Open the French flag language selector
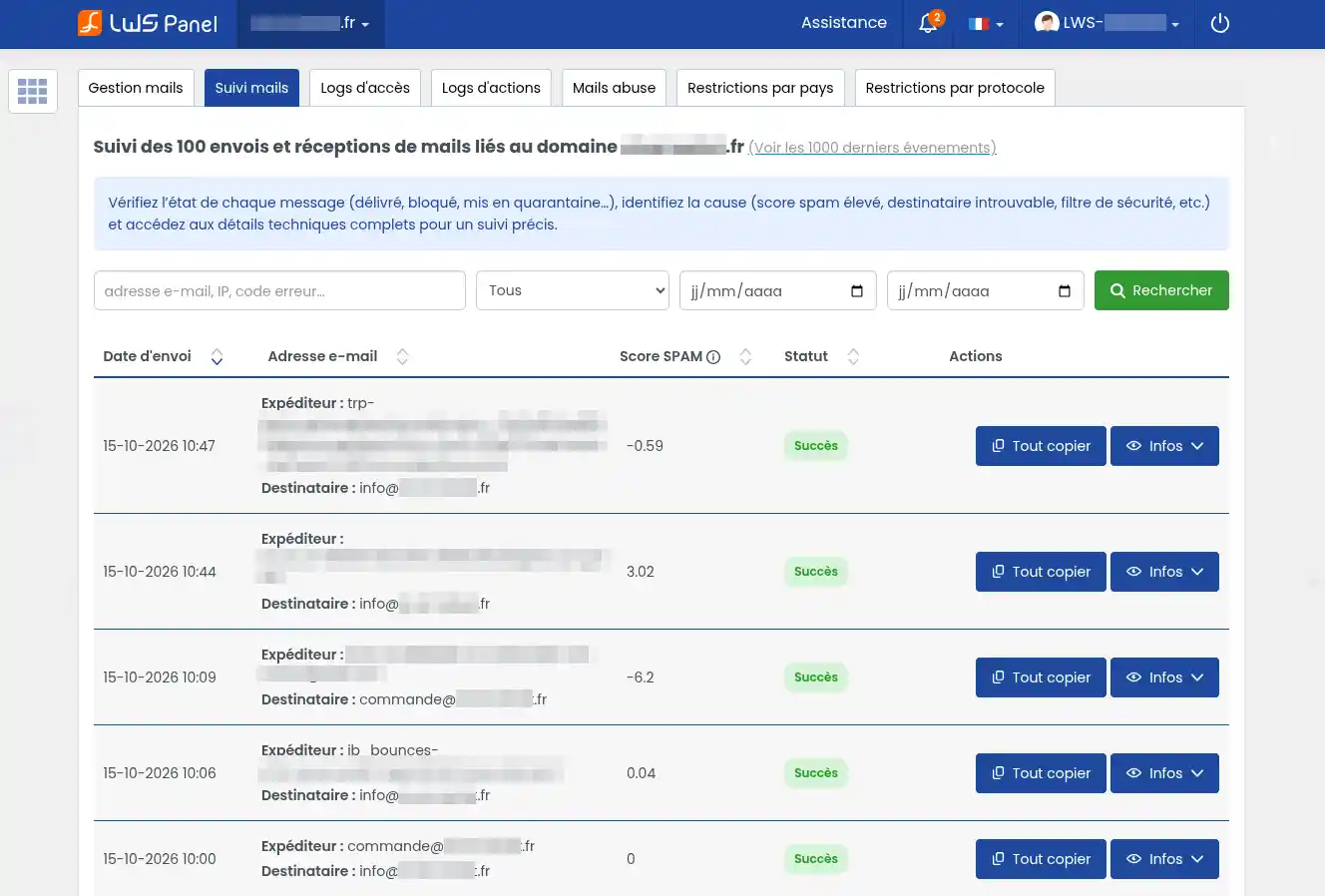The image size is (1325, 896). point(985,24)
